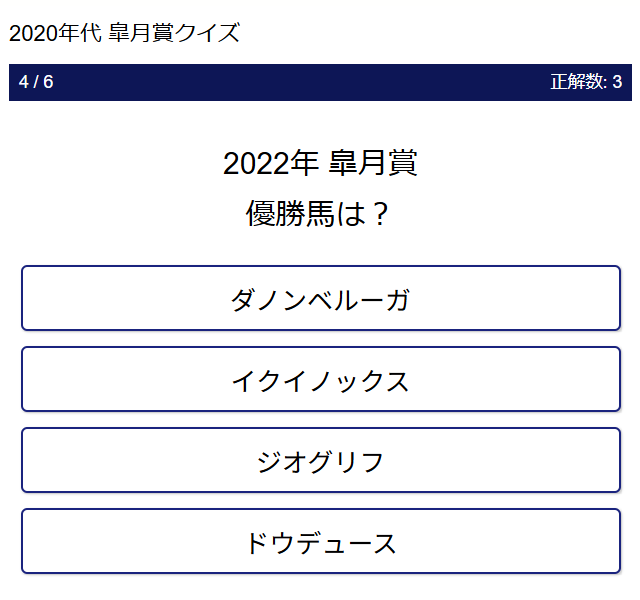The image size is (640, 600).
Task: Answer the quiz with the first option
Action: coord(320,298)
